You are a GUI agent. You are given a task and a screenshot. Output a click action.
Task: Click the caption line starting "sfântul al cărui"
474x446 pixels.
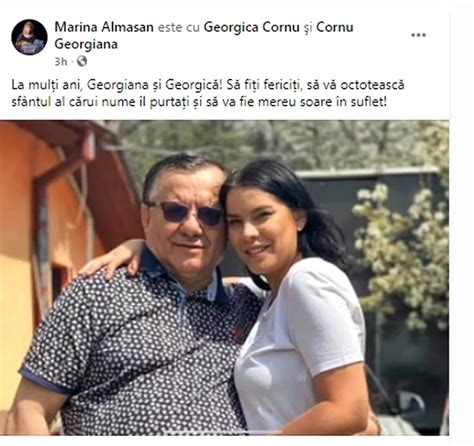coord(199,102)
